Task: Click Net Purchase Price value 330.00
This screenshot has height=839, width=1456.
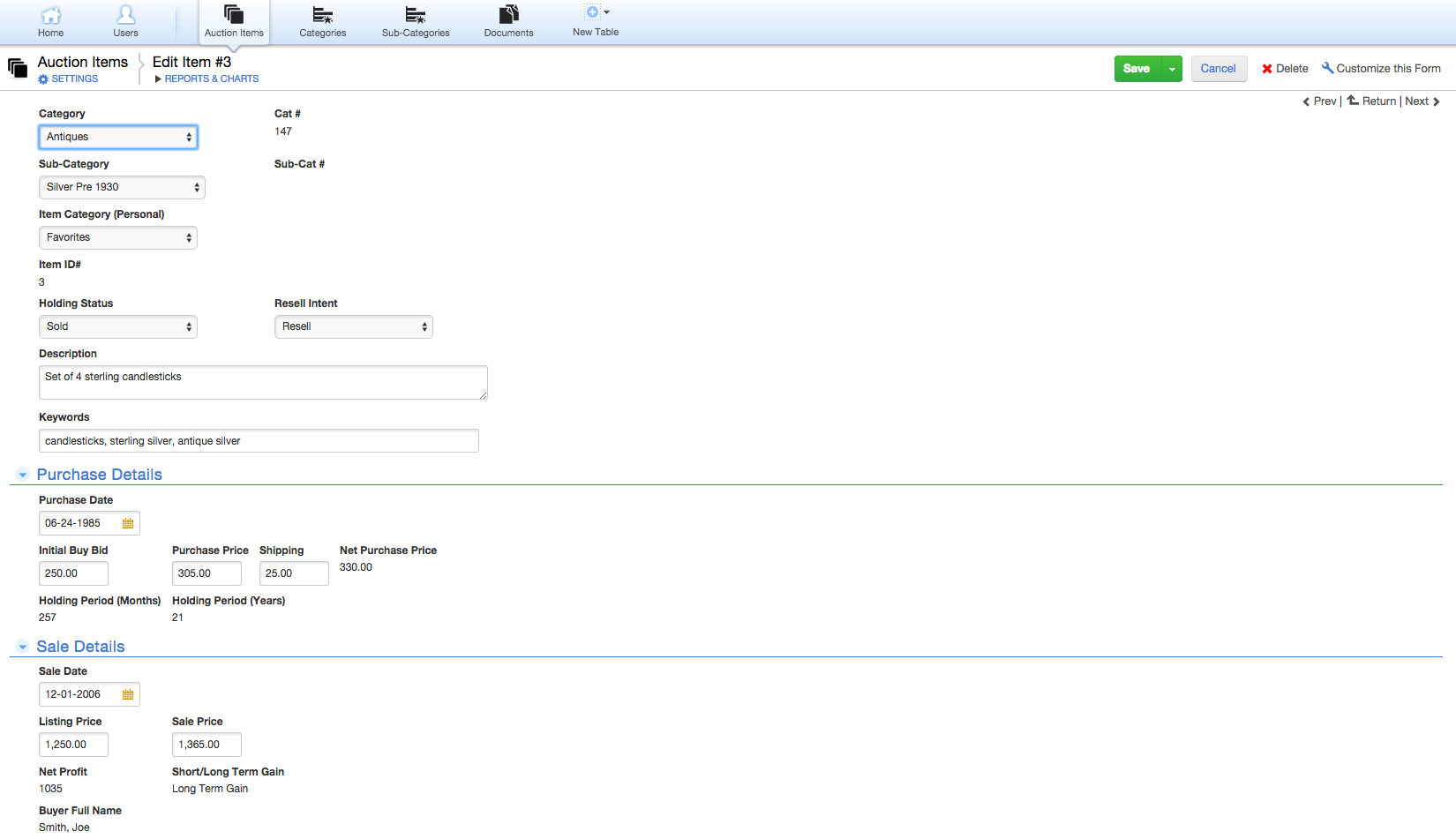Action: tap(356, 567)
